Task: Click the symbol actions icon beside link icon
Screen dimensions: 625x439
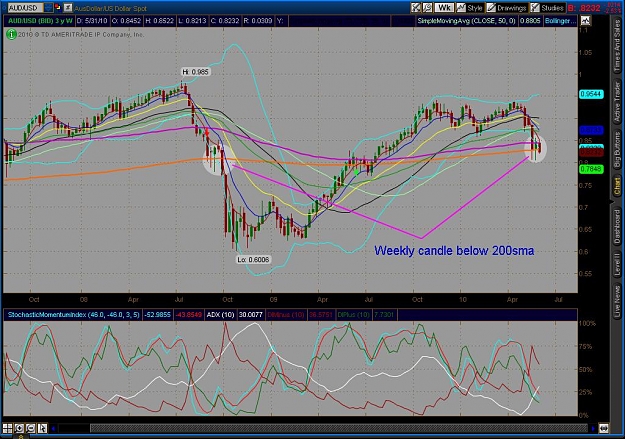Action: tap(68, 7)
